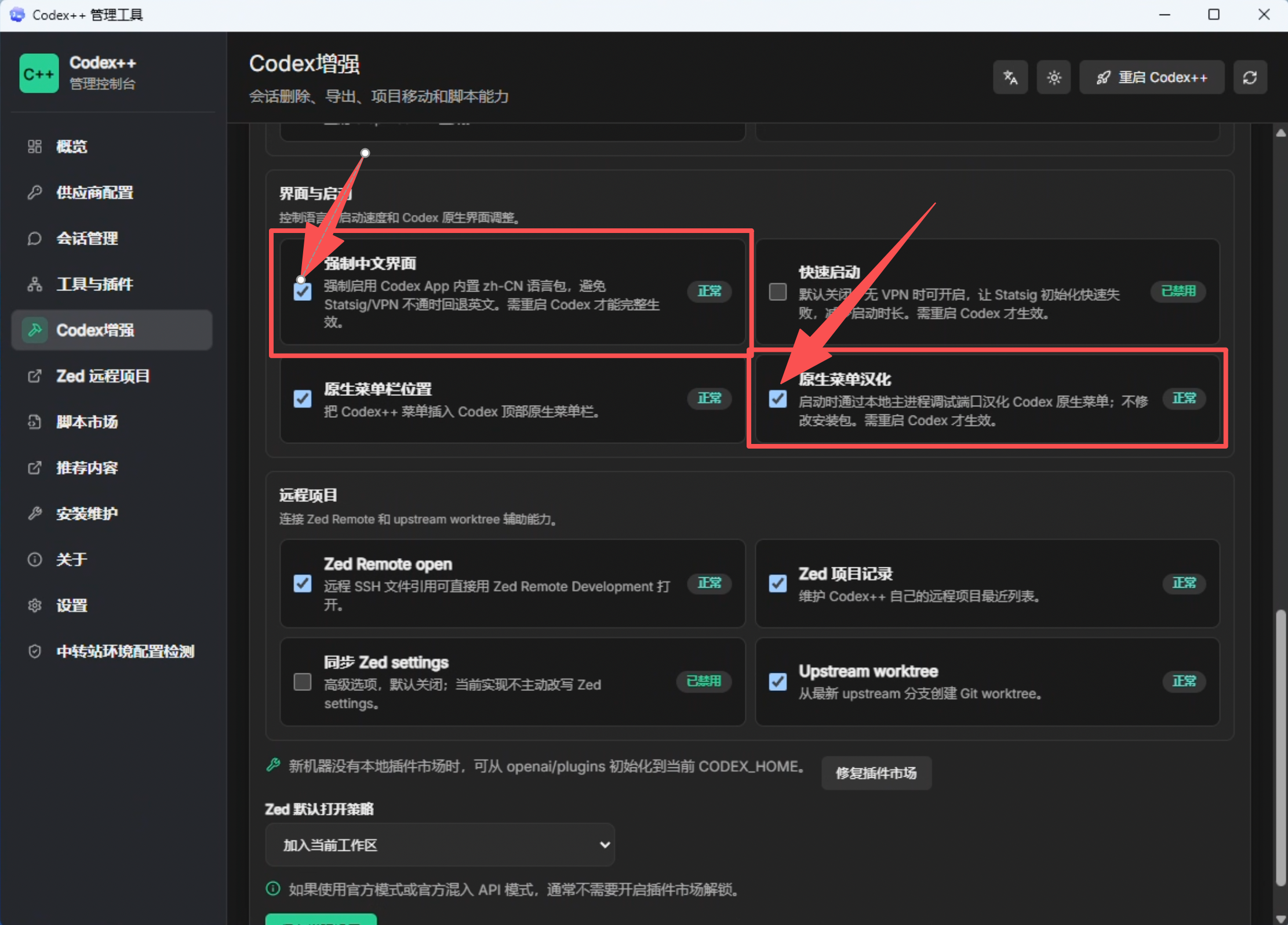Image resolution: width=1288 pixels, height=925 pixels.
Task: Open the language translation switcher icon
Action: (1010, 77)
